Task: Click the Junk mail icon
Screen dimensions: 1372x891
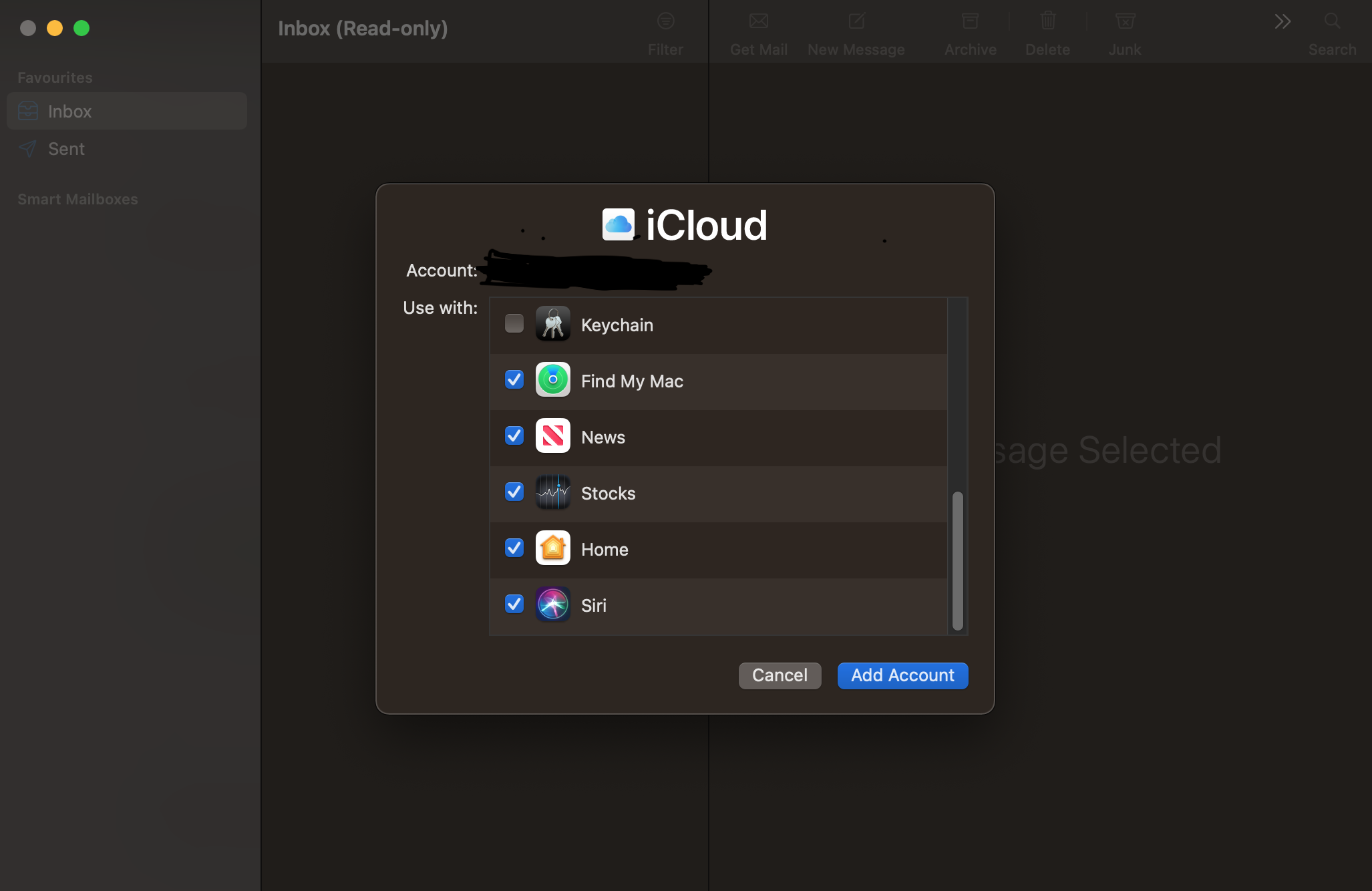Action: click(x=1125, y=21)
